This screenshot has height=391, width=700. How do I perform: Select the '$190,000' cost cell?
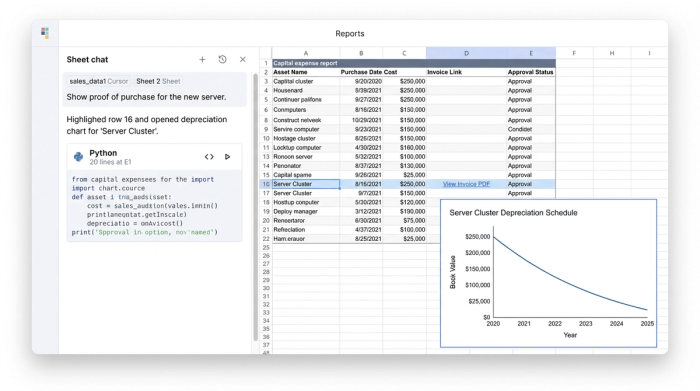tap(404, 212)
